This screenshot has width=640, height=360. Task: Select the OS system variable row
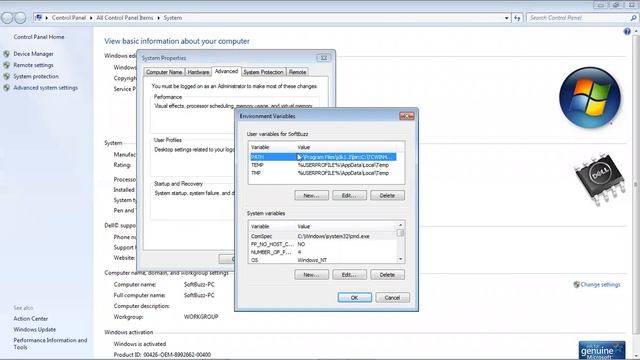tap(323, 260)
